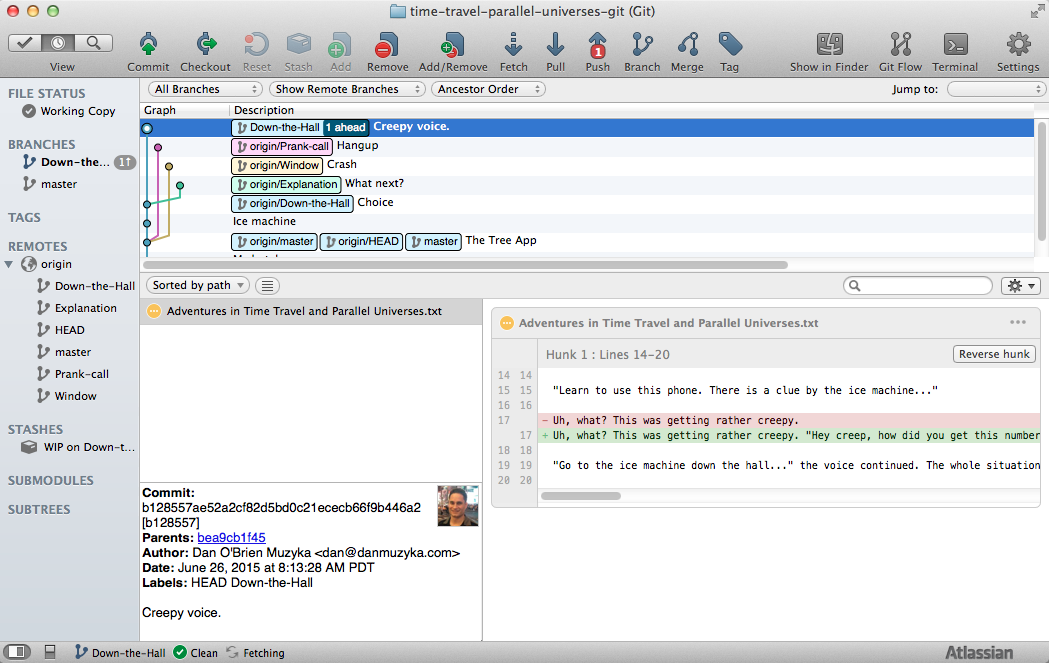Create a new branch with Branch icon
The height and width of the screenshot is (663, 1049).
tap(642, 45)
